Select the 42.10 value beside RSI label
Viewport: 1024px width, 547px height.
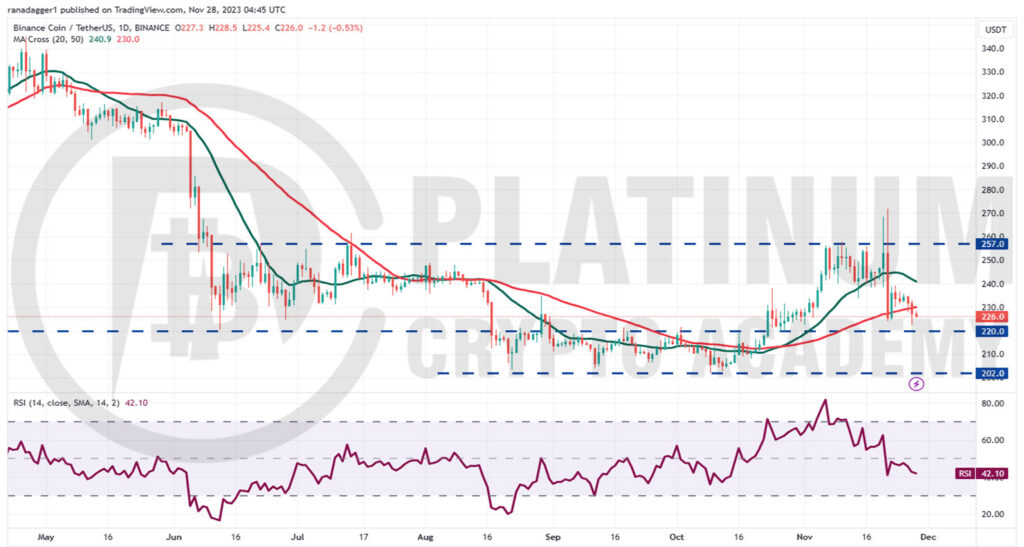tap(136, 403)
